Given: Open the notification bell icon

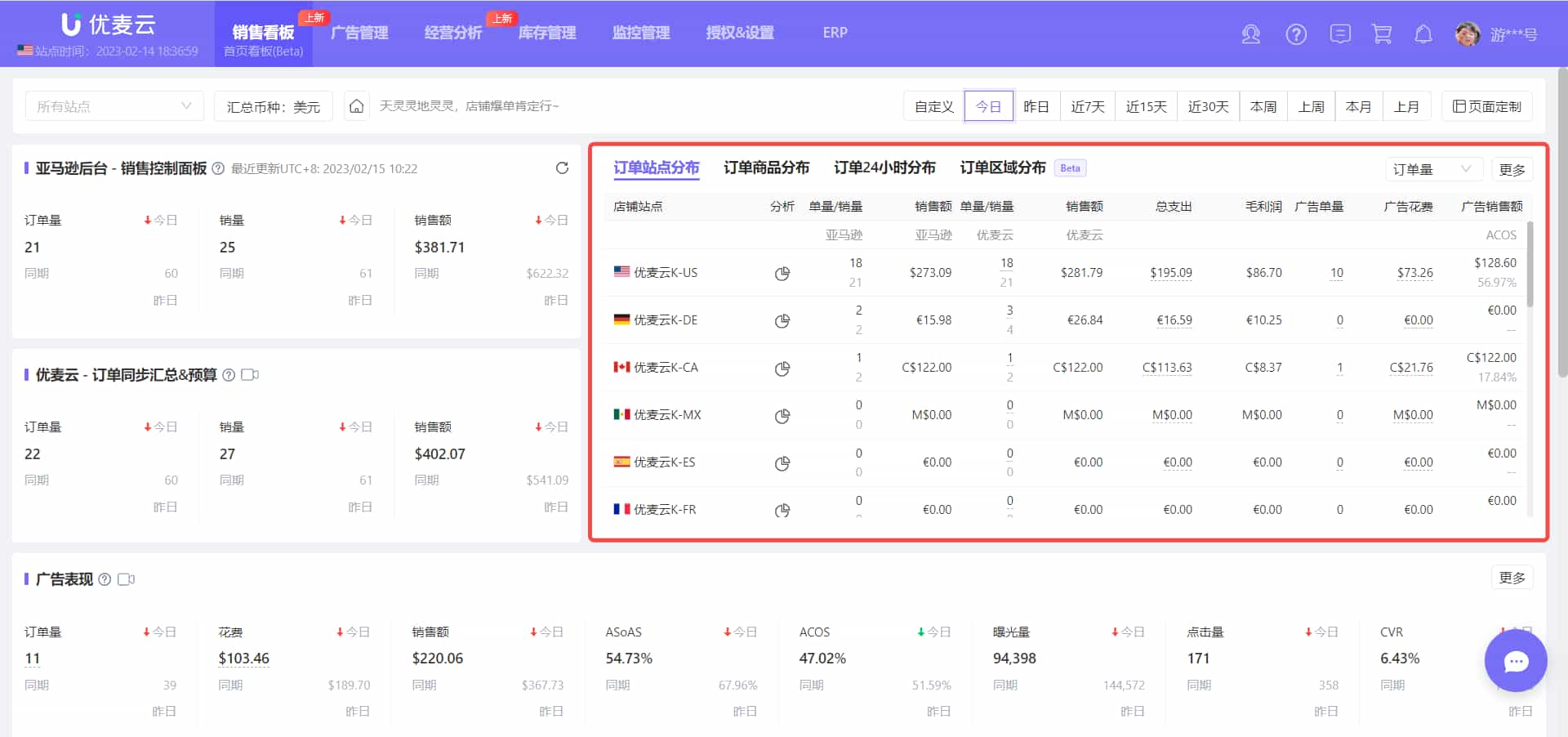Looking at the screenshot, I should pyautogui.click(x=1423, y=33).
